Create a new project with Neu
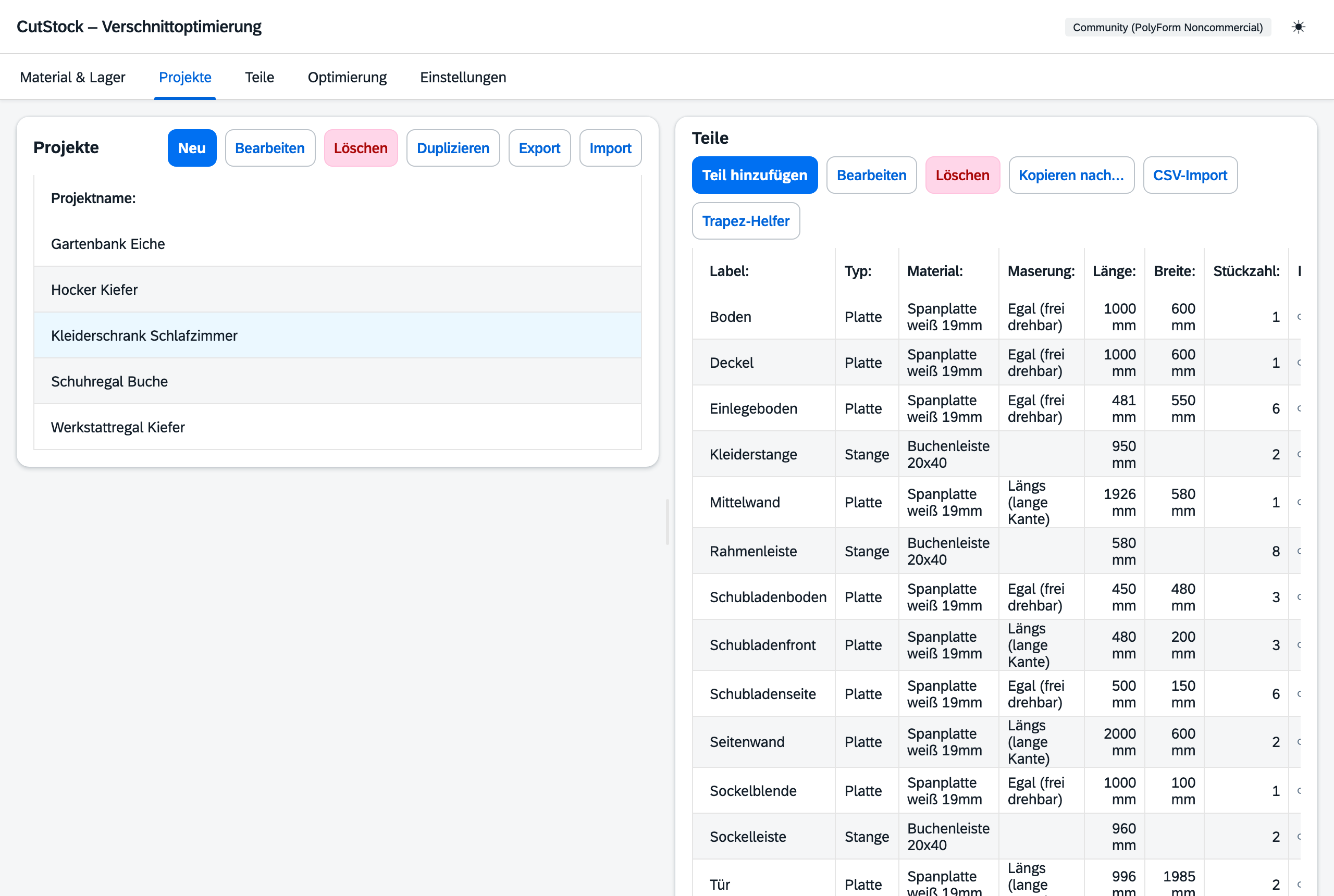Image resolution: width=1334 pixels, height=896 pixels. (x=192, y=148)
